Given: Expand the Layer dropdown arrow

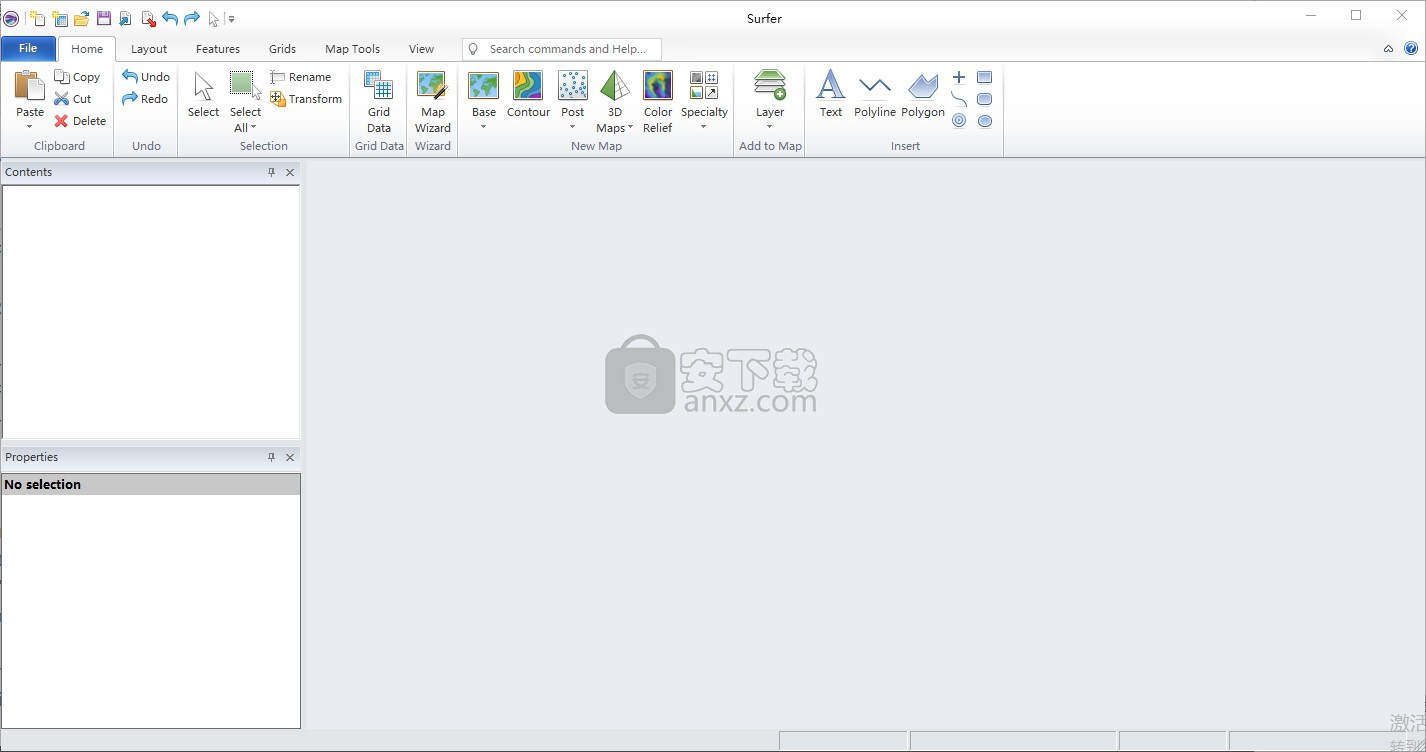Looking at the screenshot, I should click(770, 127).
